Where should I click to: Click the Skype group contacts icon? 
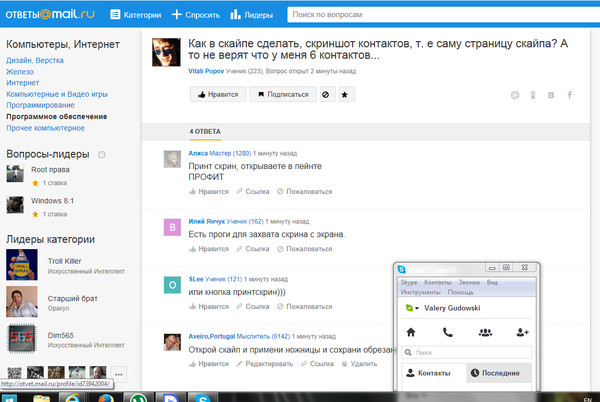pos(485,332)
